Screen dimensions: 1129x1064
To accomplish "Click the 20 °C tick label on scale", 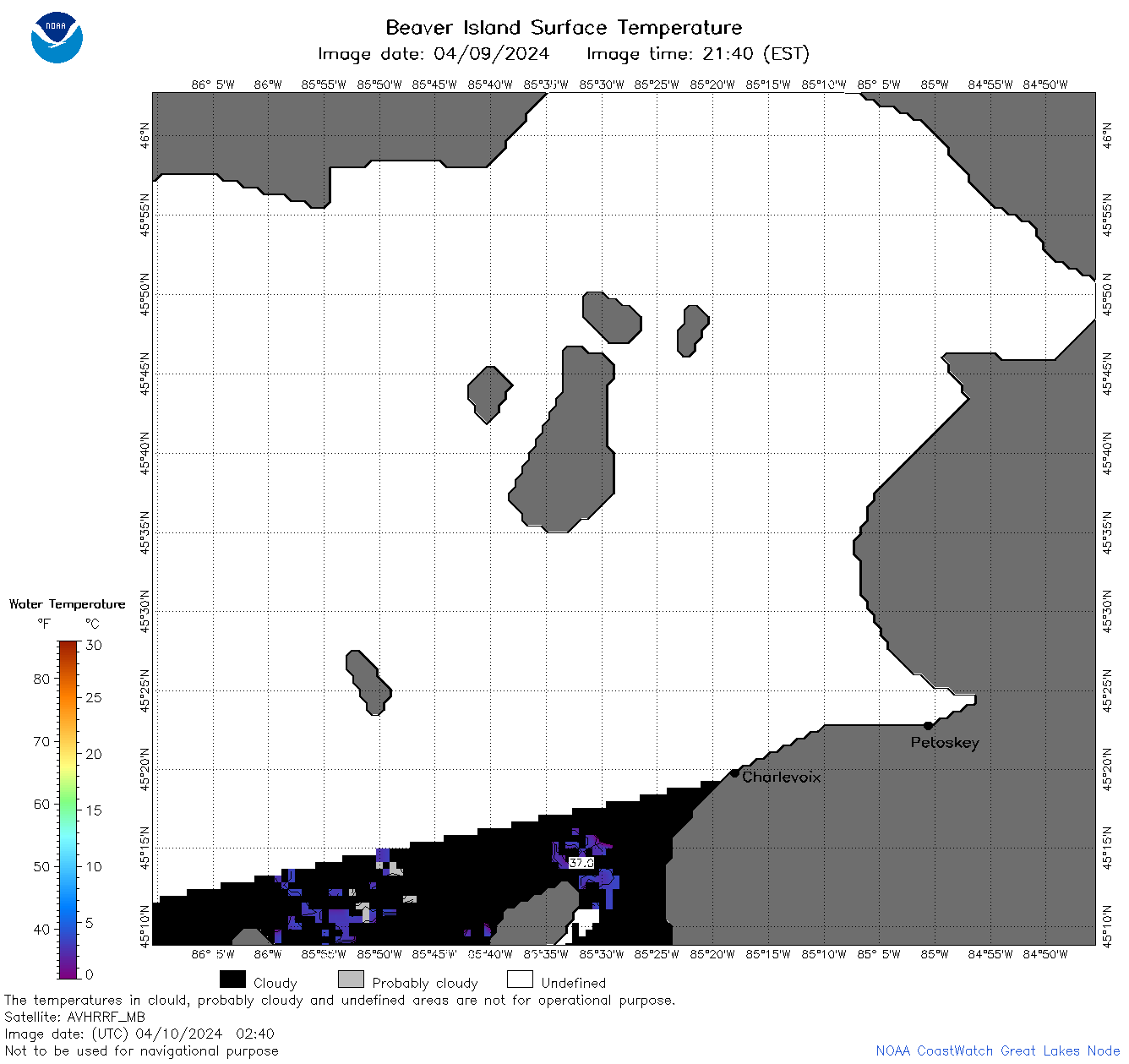I will tap(94, 754).
